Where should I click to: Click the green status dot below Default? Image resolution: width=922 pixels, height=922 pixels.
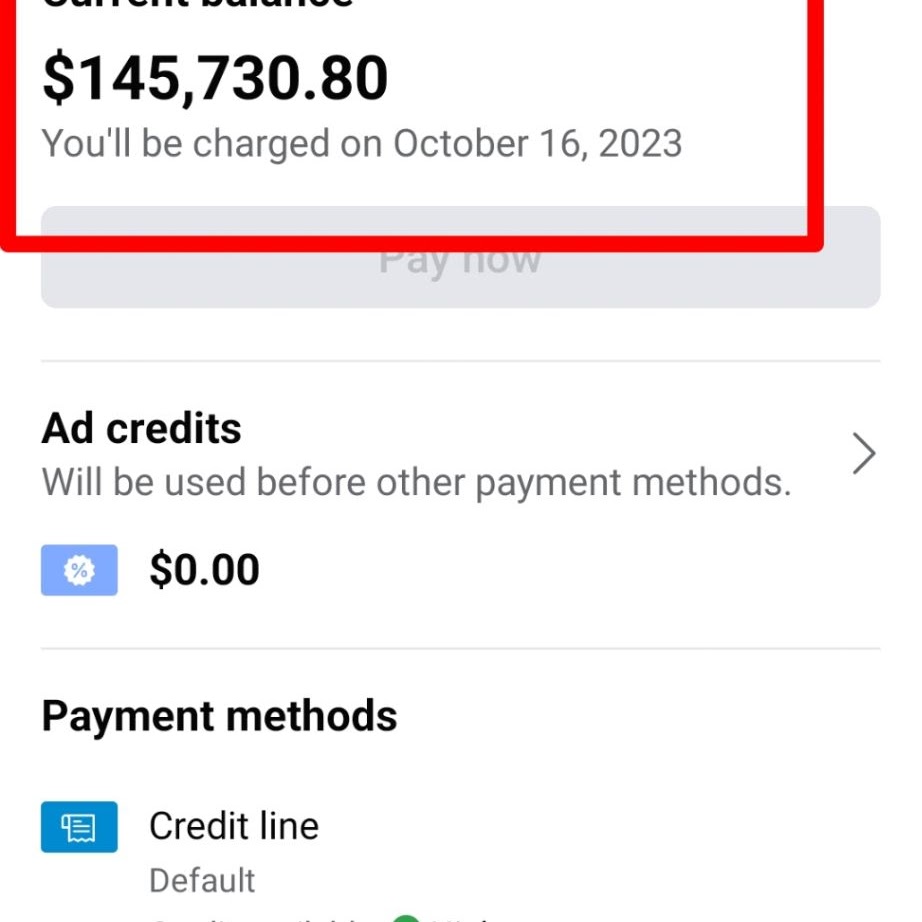coord(404,917)
